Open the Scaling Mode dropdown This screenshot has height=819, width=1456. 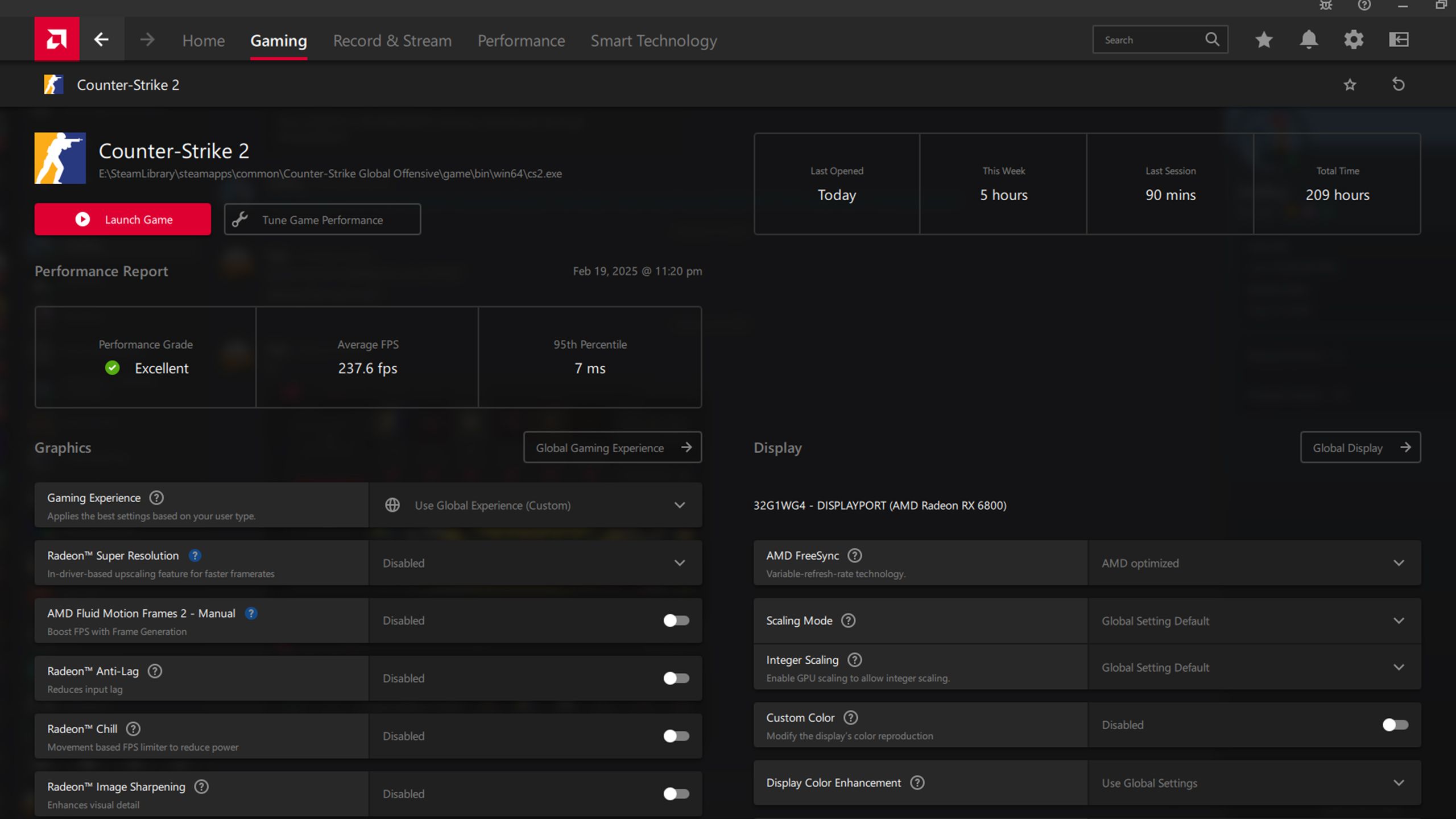pos(1398,621)
